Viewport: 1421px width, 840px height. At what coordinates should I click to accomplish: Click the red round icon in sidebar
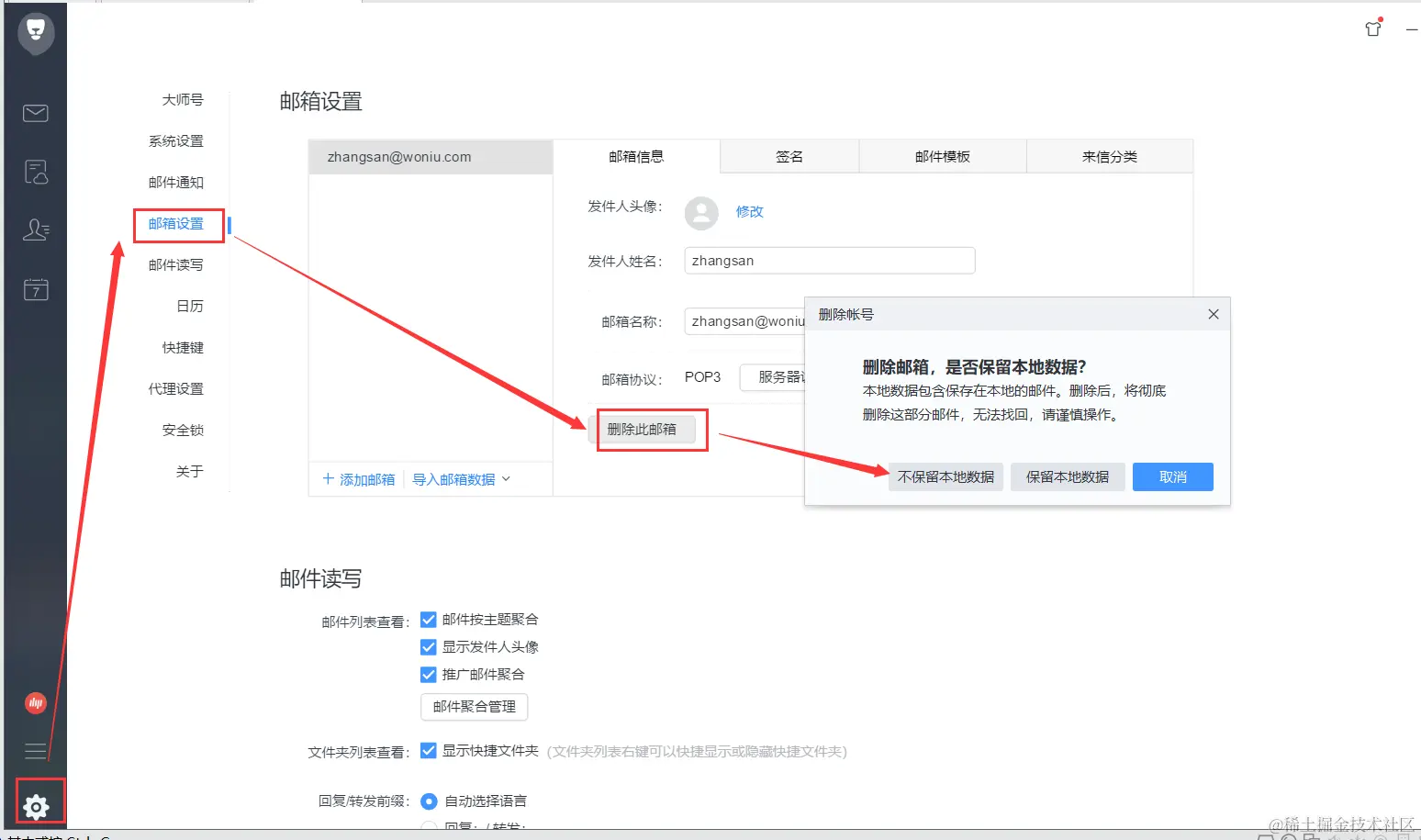[36, 703]
